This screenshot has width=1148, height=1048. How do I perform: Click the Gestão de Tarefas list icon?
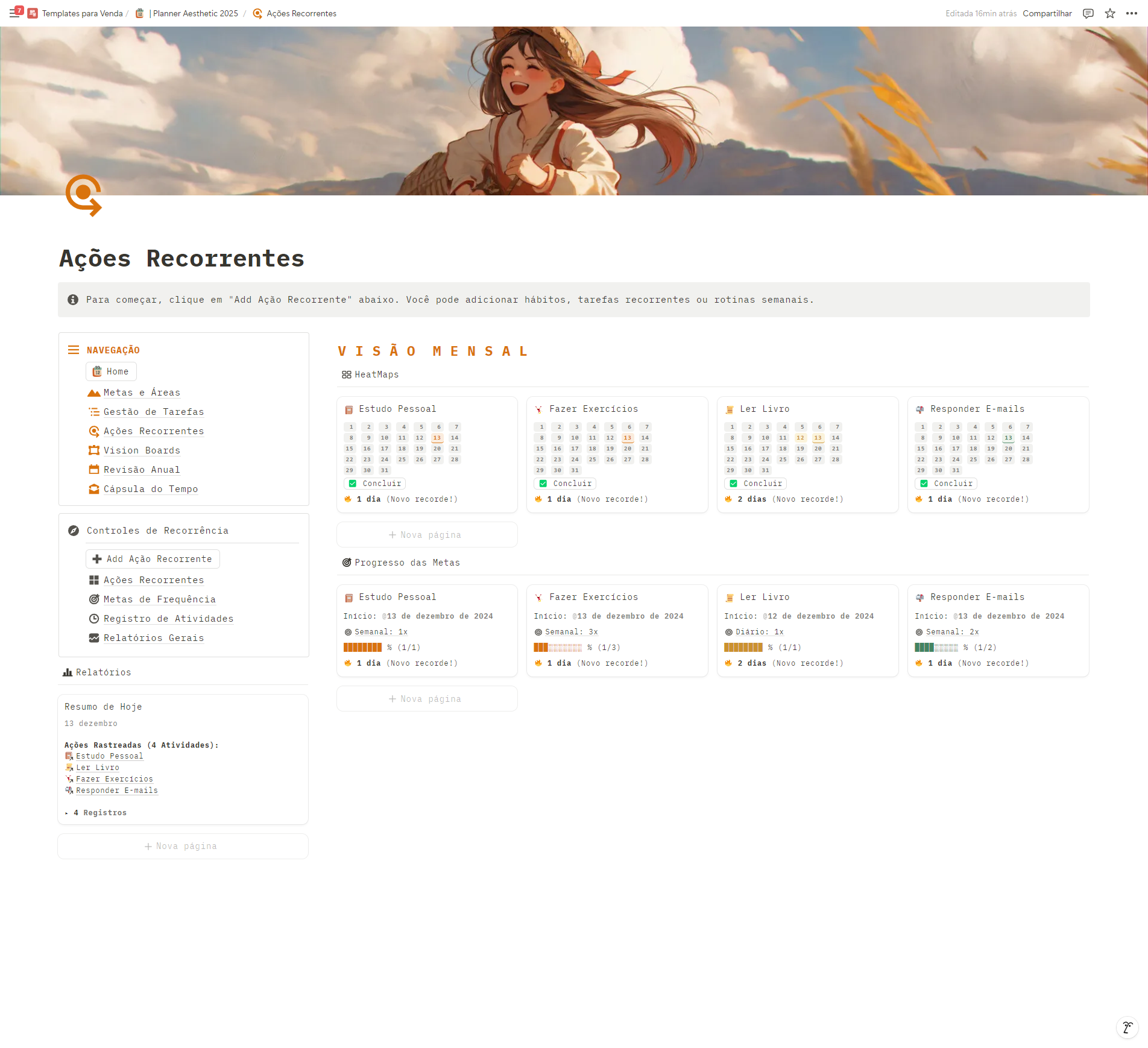94,412
